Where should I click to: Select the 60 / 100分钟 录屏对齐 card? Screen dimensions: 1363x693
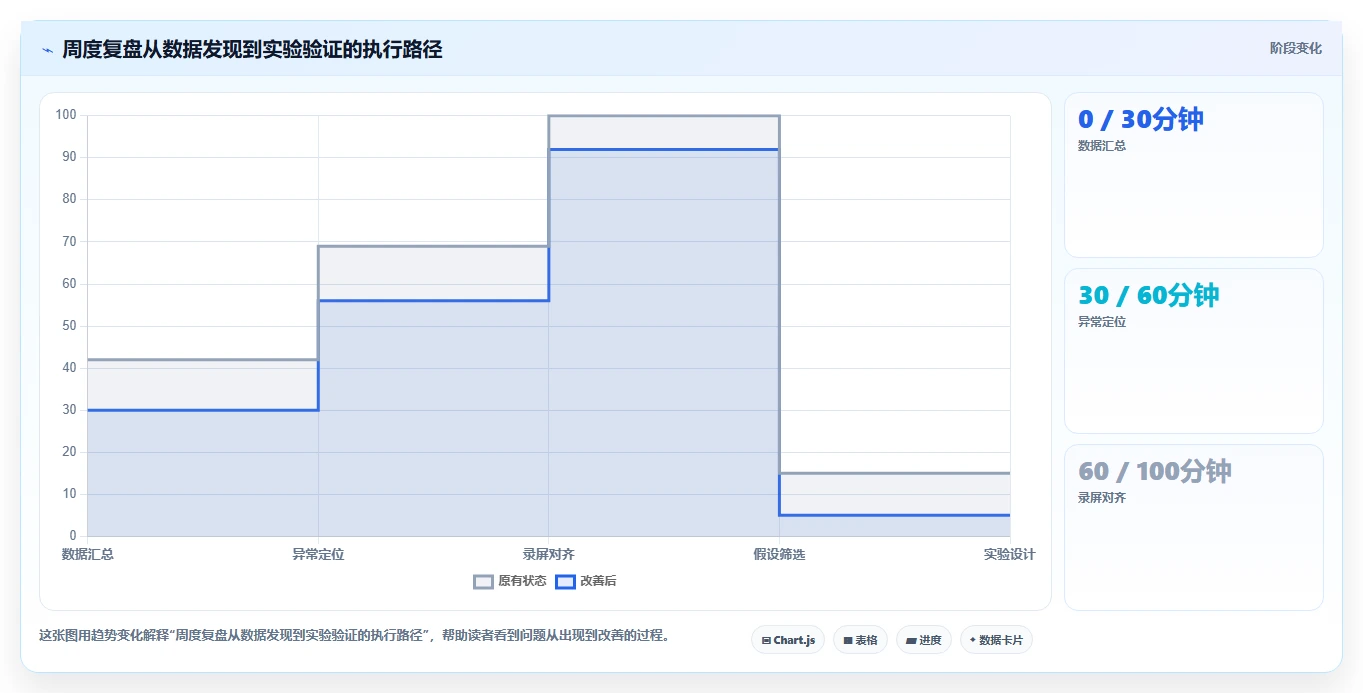point(1193,527)
